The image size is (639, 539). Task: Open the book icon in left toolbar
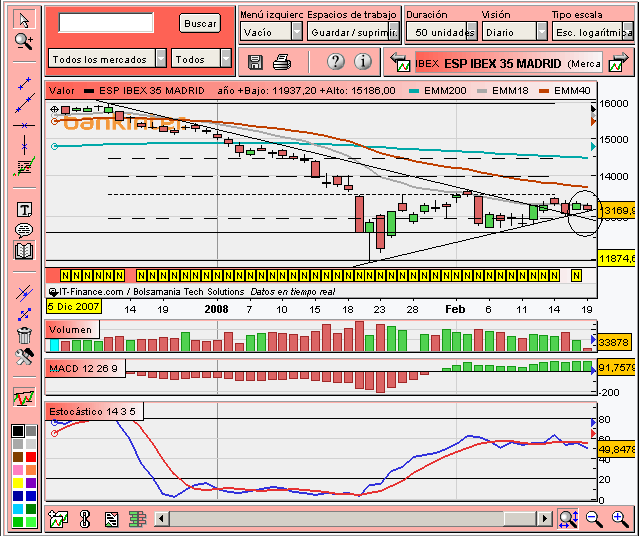point(24,251)
